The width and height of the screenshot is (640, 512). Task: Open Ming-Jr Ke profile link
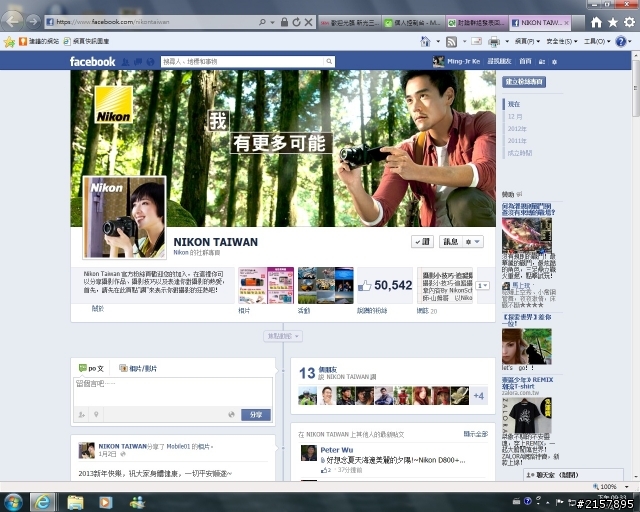463,61
